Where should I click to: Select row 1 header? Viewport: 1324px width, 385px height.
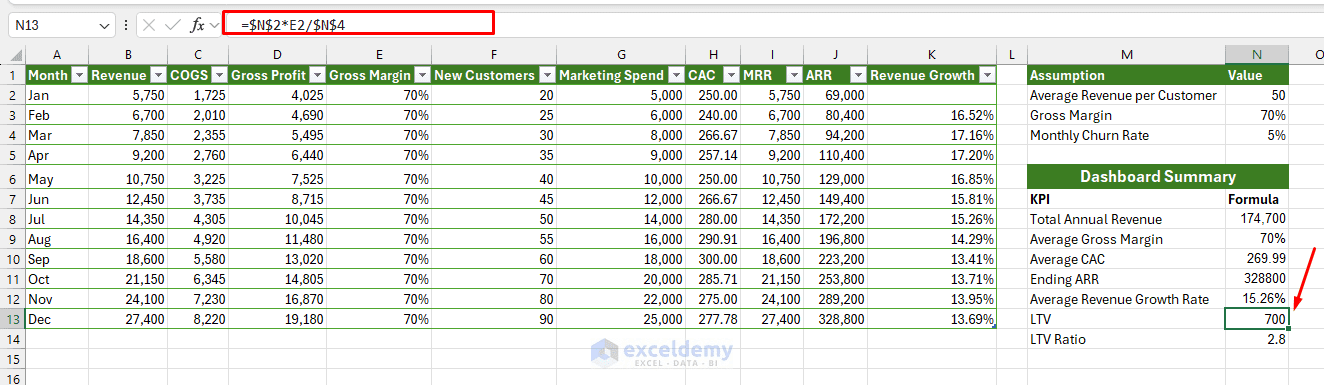(x=13, y=75)
